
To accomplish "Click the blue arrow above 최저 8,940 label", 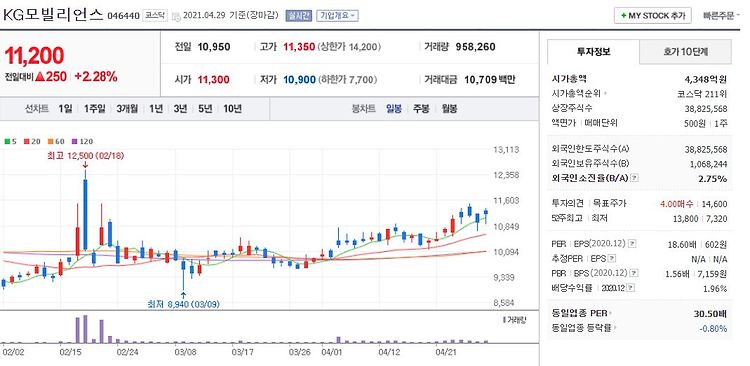I will (183, 295).
